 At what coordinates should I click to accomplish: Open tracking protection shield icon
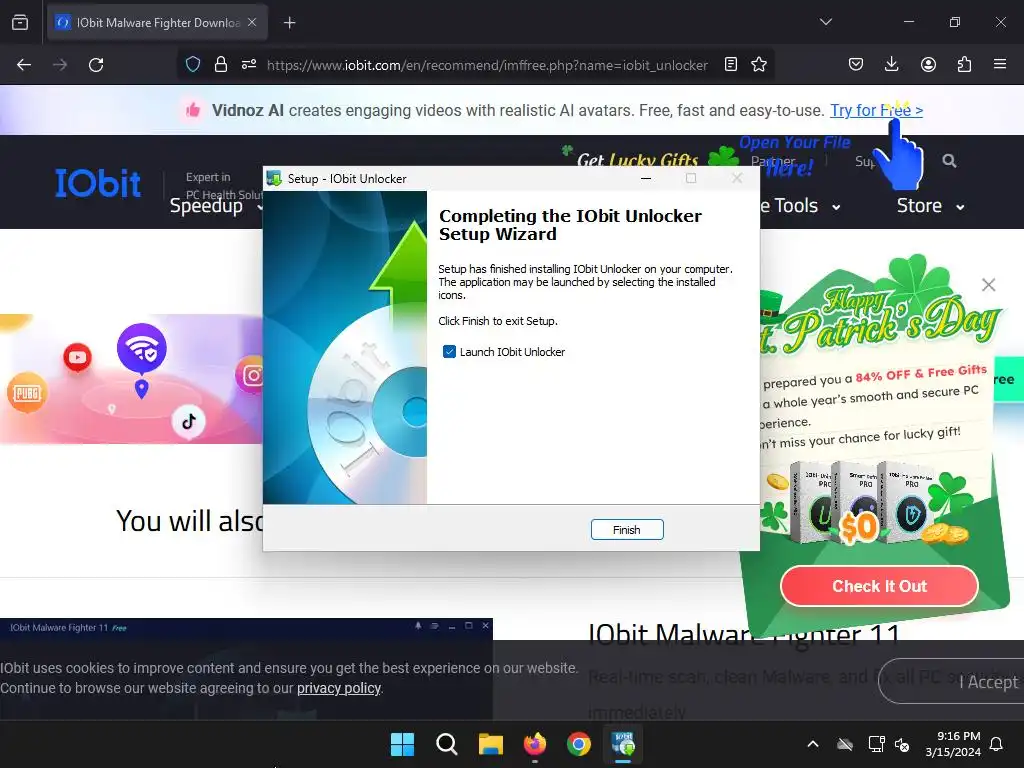tap(193, 65)
